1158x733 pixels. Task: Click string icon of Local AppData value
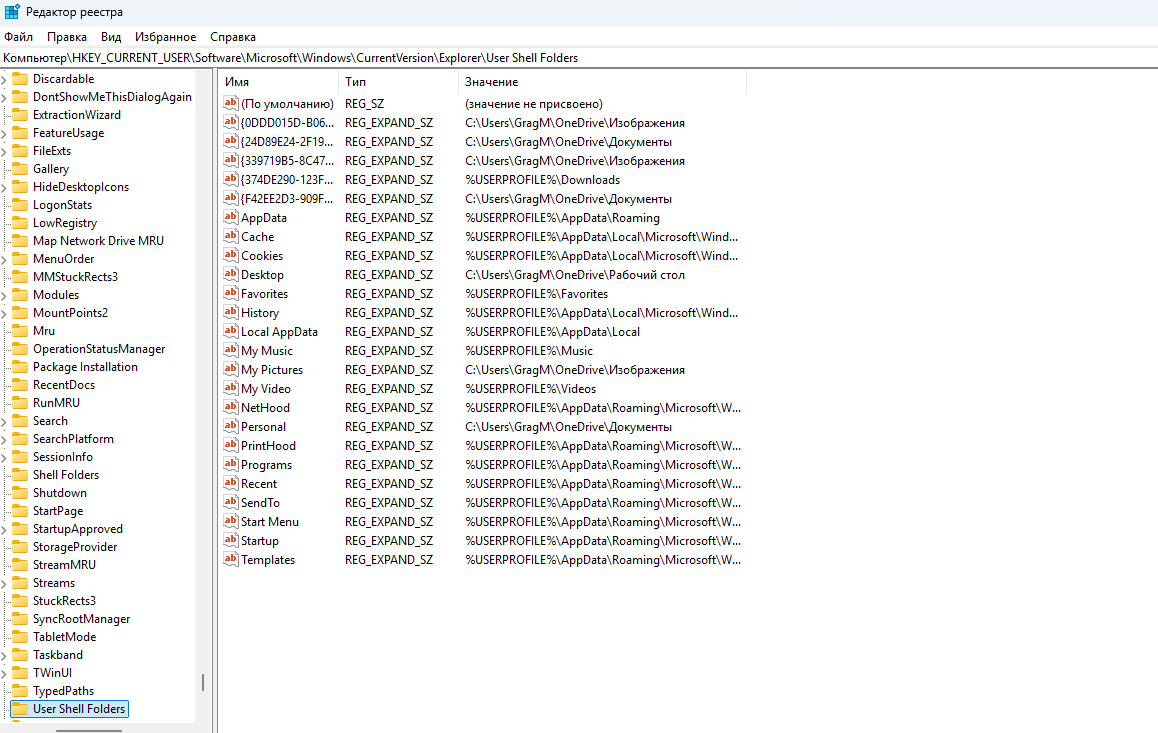(x=230, y=331)
